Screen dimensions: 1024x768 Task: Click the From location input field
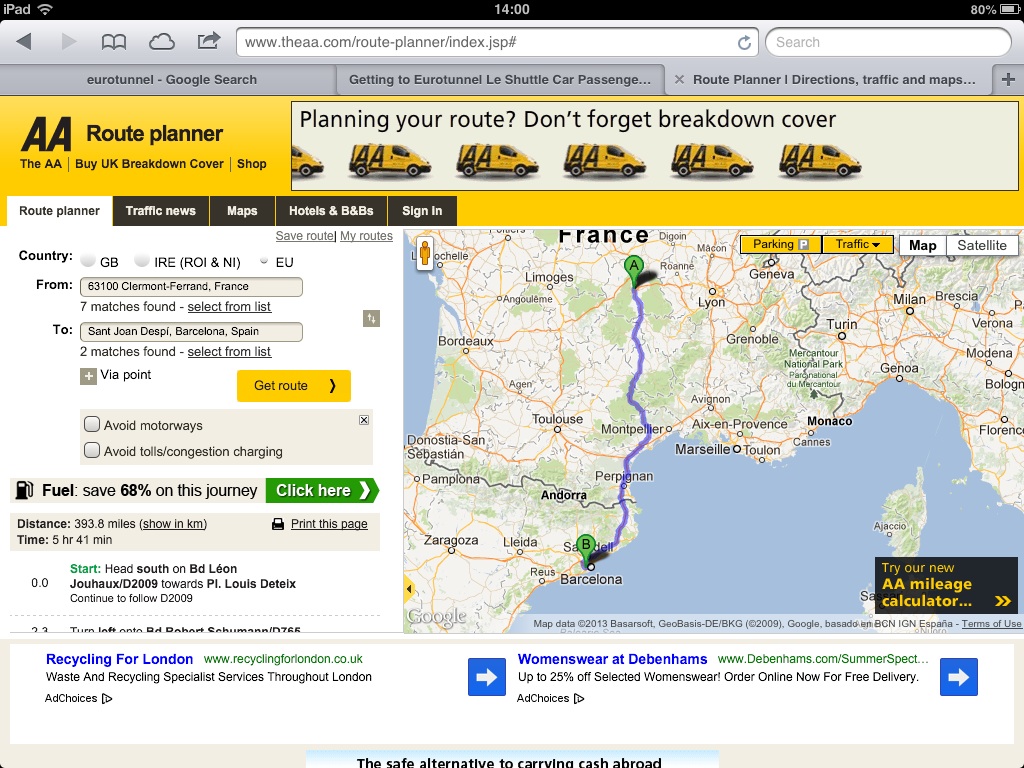coord(191,286)
